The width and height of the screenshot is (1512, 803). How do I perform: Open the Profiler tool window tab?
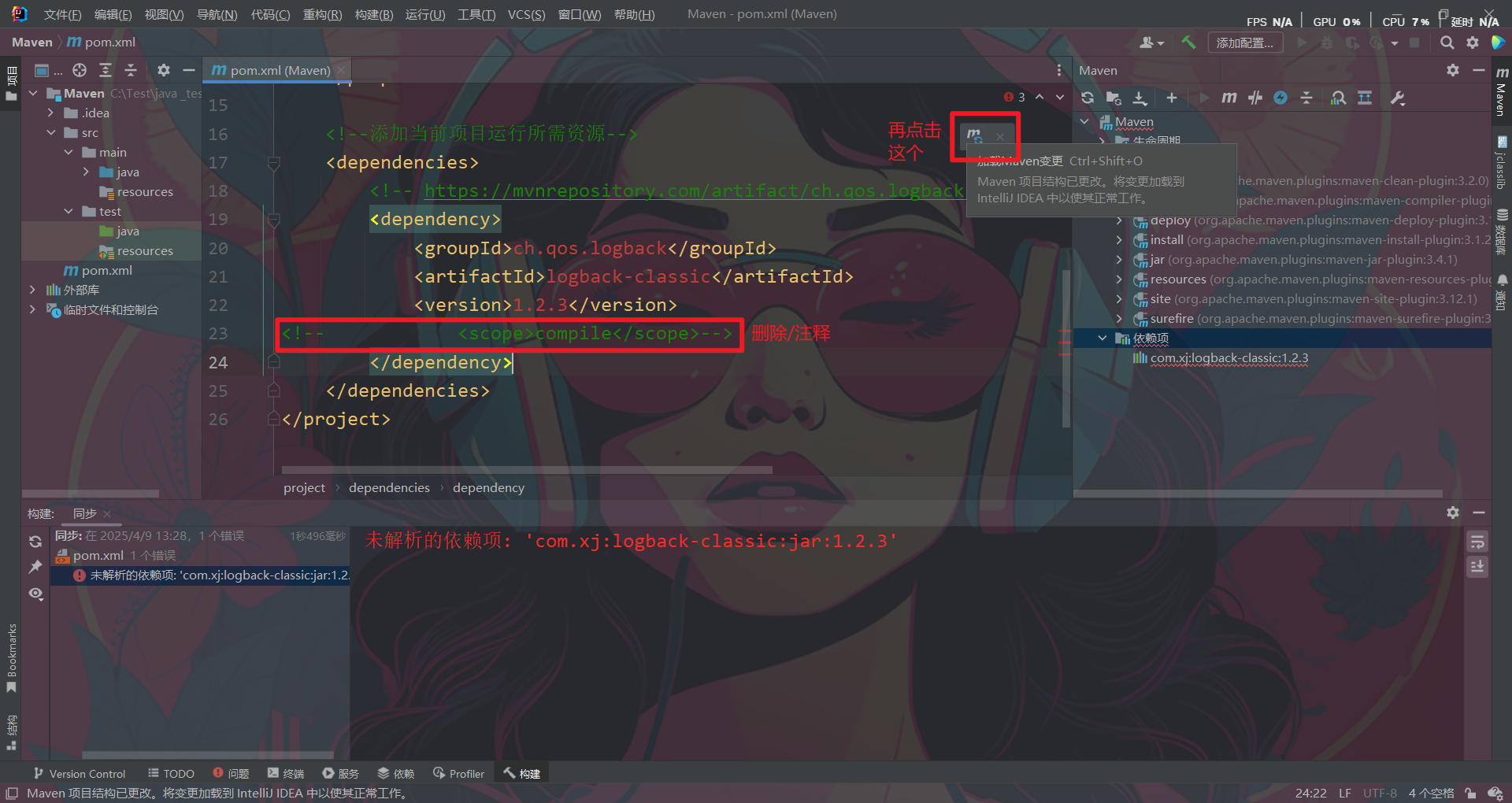[458, 773]
